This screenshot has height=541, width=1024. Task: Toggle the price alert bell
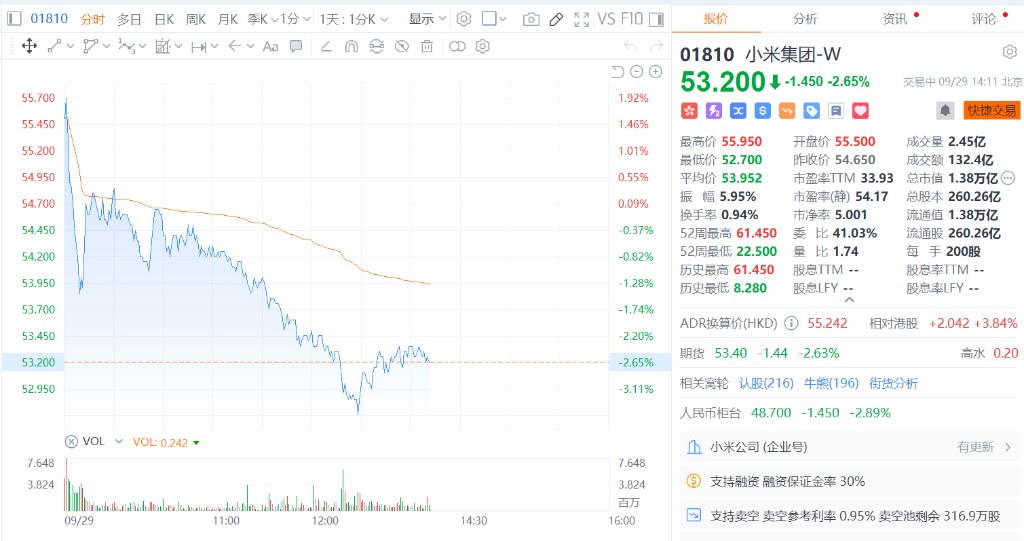[x=945, y=110]
